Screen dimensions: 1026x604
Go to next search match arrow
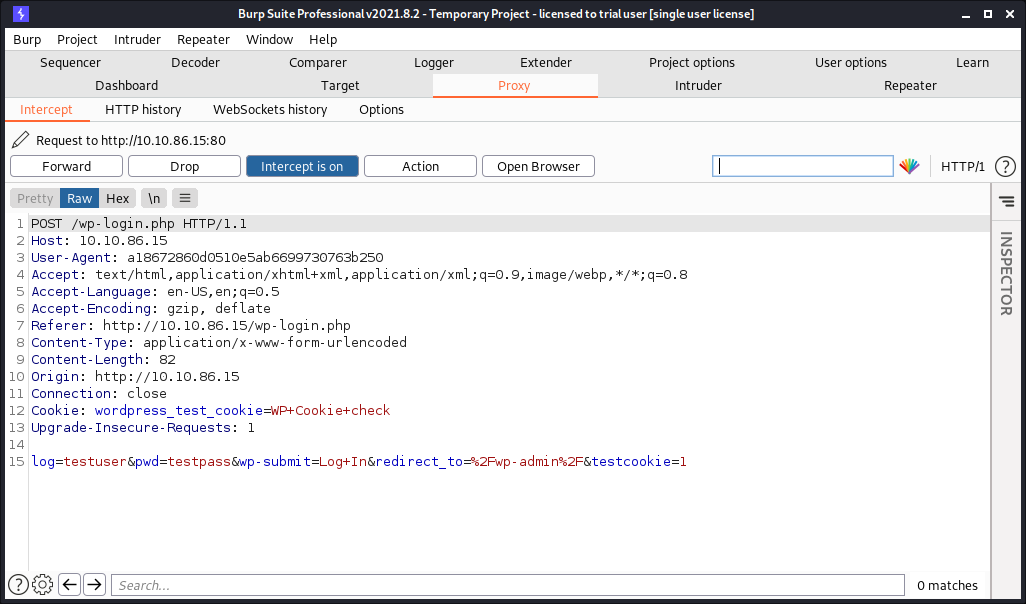94,584
